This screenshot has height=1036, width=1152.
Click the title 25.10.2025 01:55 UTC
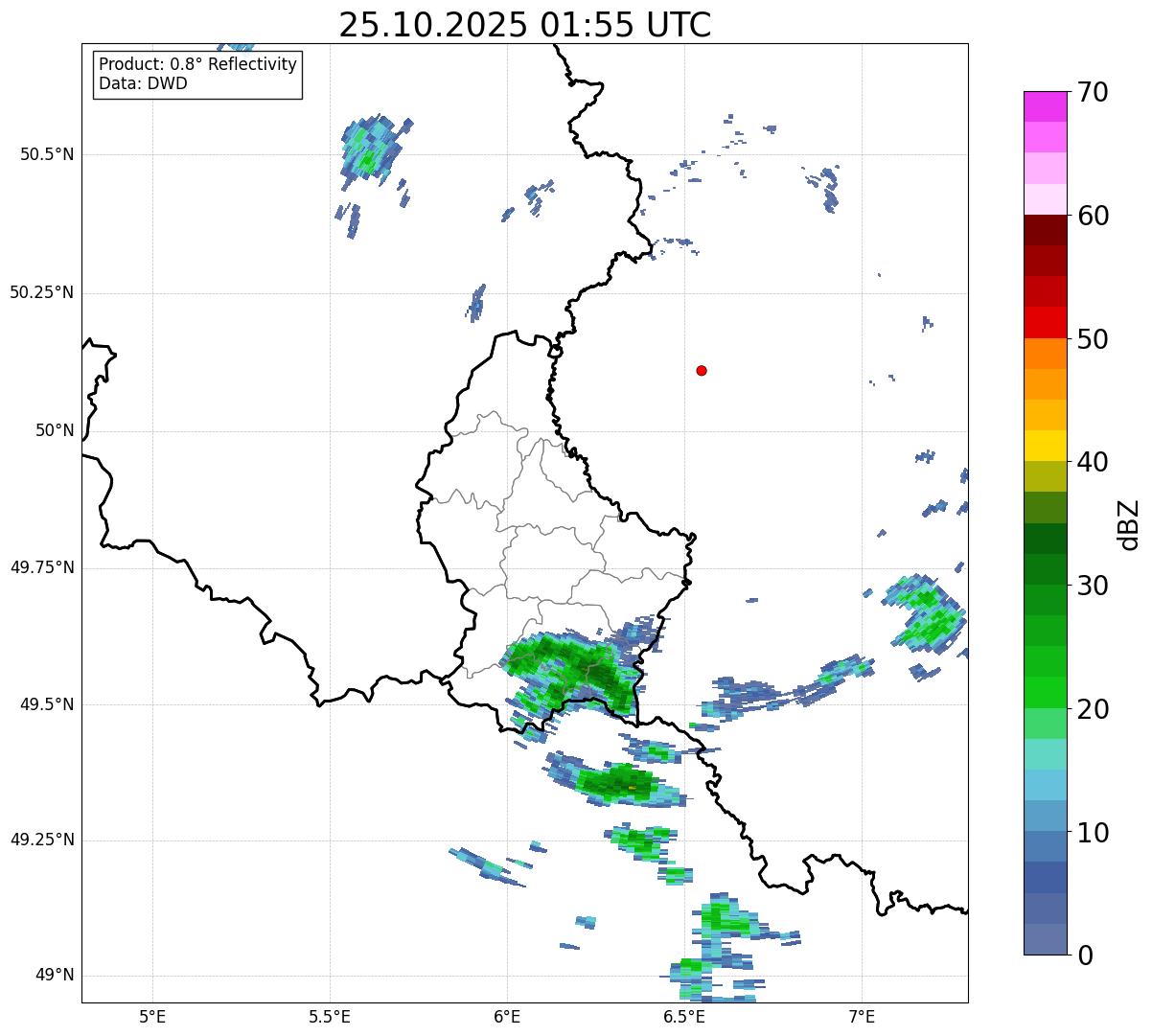(x=525, y=25)
